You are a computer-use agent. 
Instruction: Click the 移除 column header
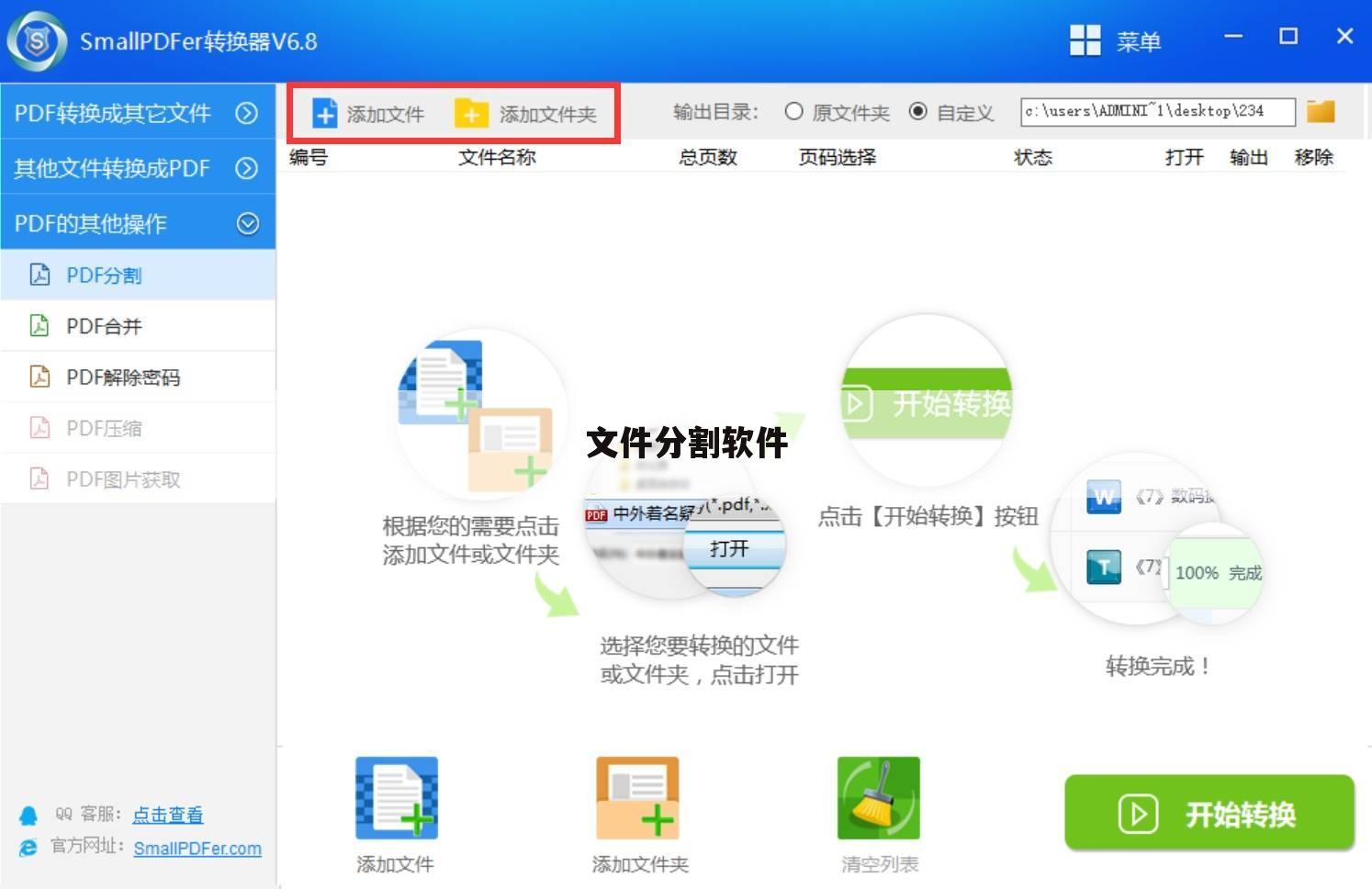[1313, 157]
